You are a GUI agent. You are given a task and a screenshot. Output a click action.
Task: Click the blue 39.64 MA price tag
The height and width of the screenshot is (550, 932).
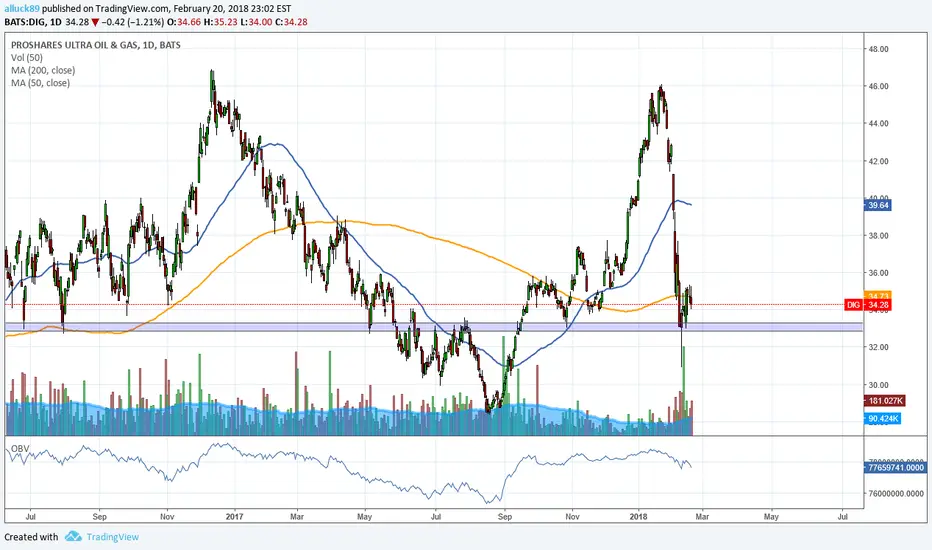click(879, 205)
